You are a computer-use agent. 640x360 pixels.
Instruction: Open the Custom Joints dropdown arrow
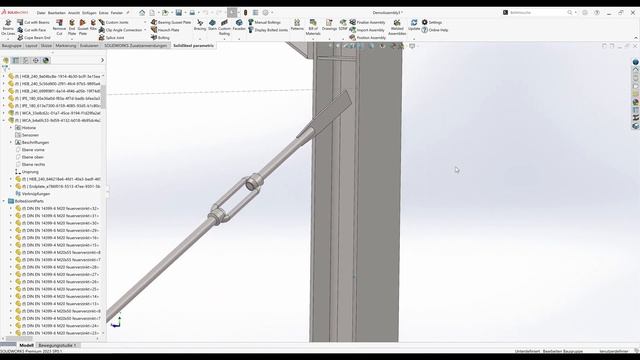pyautogui.click(x=145, y=22)
